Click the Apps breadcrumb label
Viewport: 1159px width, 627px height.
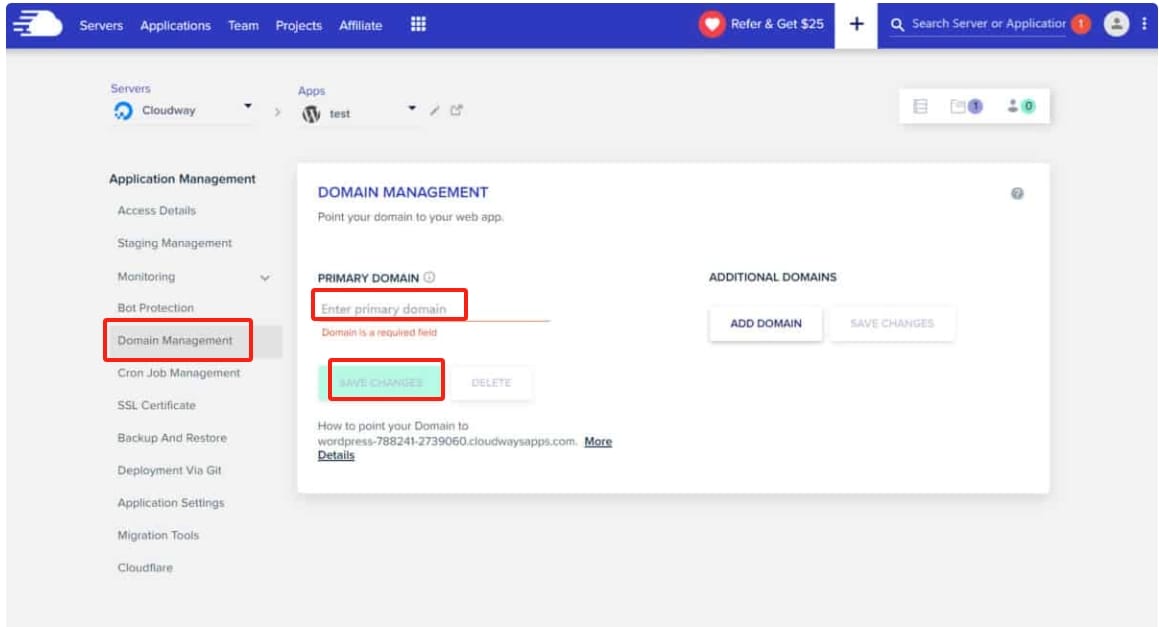pyautogui.click(x=311, y=91)
